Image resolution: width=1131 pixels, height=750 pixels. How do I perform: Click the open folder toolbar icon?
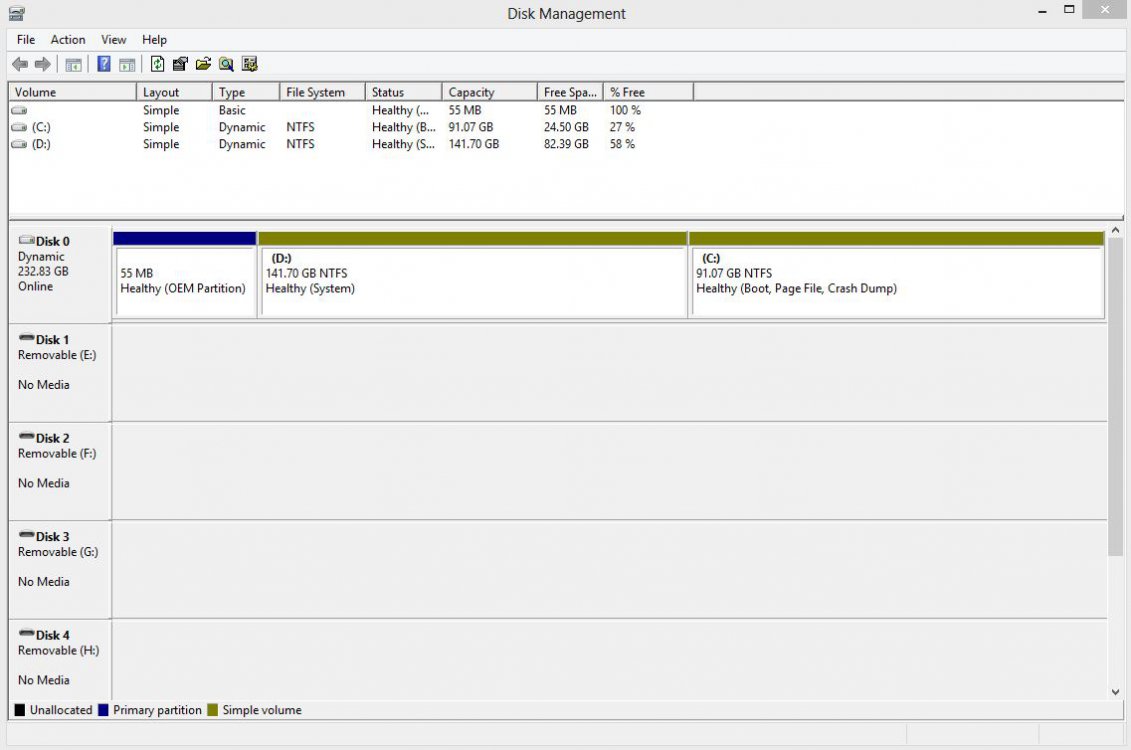203,63
